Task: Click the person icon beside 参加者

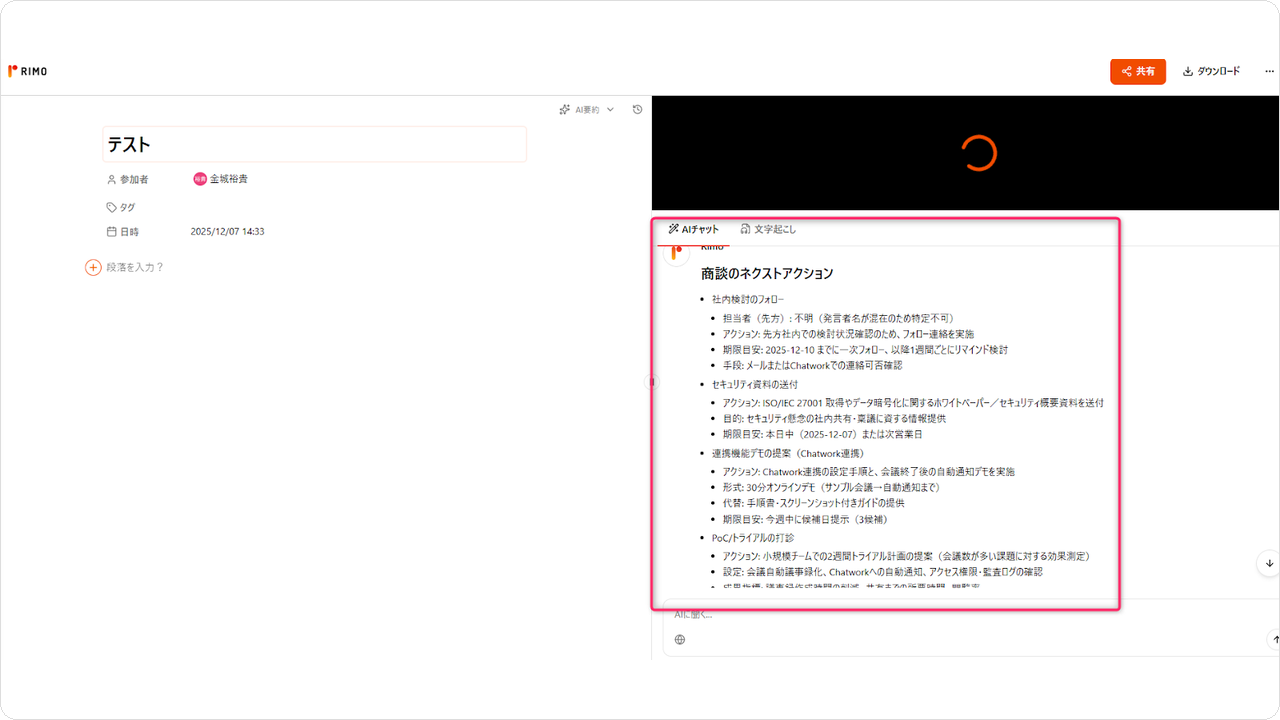Action: pos(112,179)
